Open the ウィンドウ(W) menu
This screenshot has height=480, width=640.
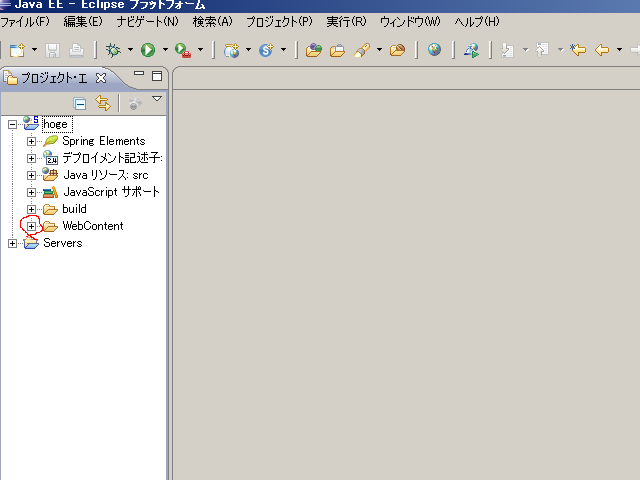click(410, 22)
